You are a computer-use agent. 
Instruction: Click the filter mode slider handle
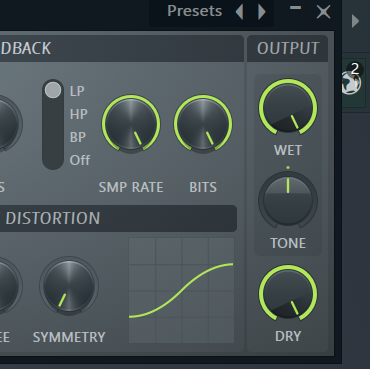pyautogui.click(x=53, y=90)
